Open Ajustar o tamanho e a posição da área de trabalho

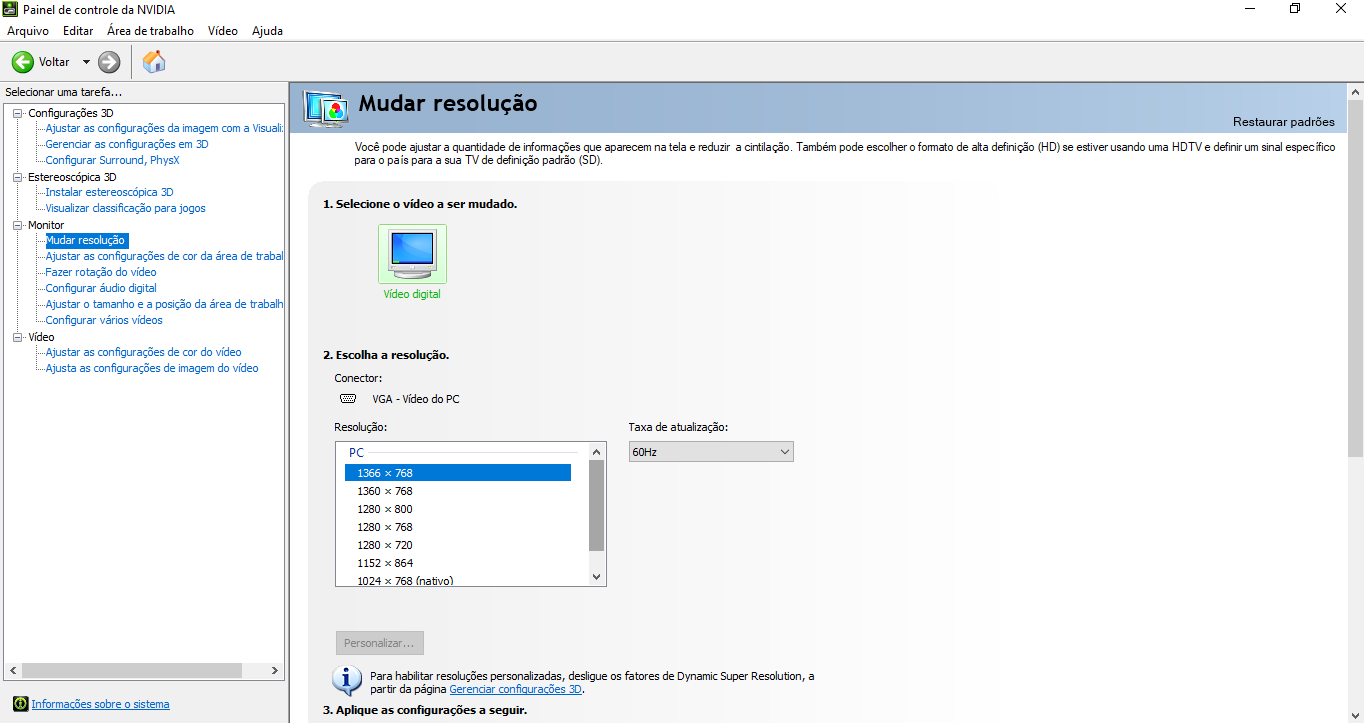tap(165, 304)
